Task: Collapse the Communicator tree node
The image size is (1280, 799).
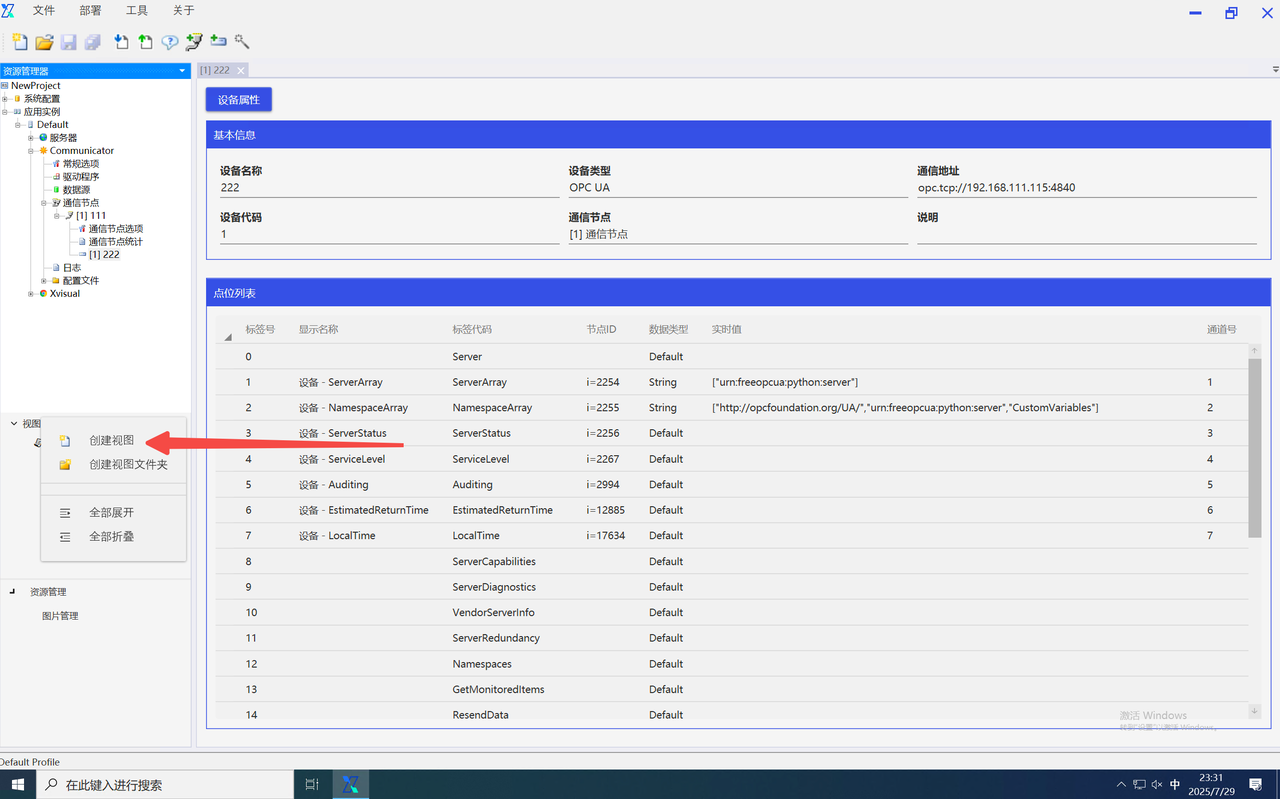Action: click(x=31, y=151)
